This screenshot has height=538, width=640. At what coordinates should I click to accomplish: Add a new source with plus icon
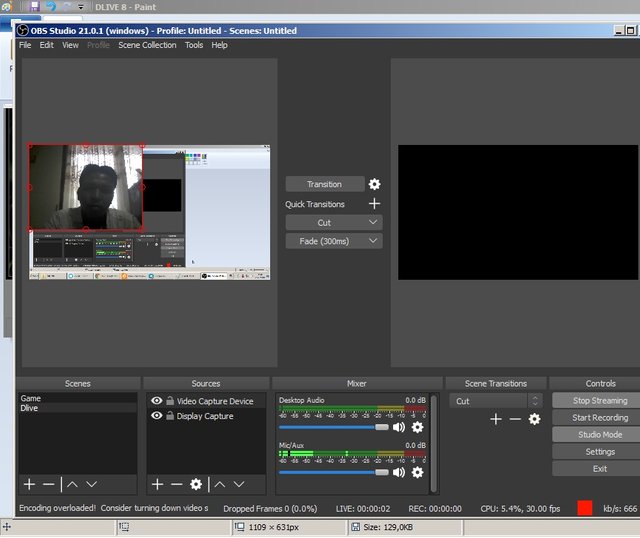pyautogui.click(x=158, y=485)
